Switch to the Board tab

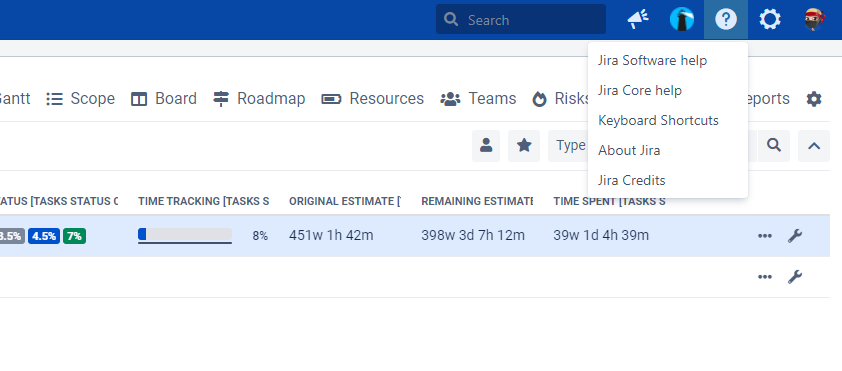164,99
